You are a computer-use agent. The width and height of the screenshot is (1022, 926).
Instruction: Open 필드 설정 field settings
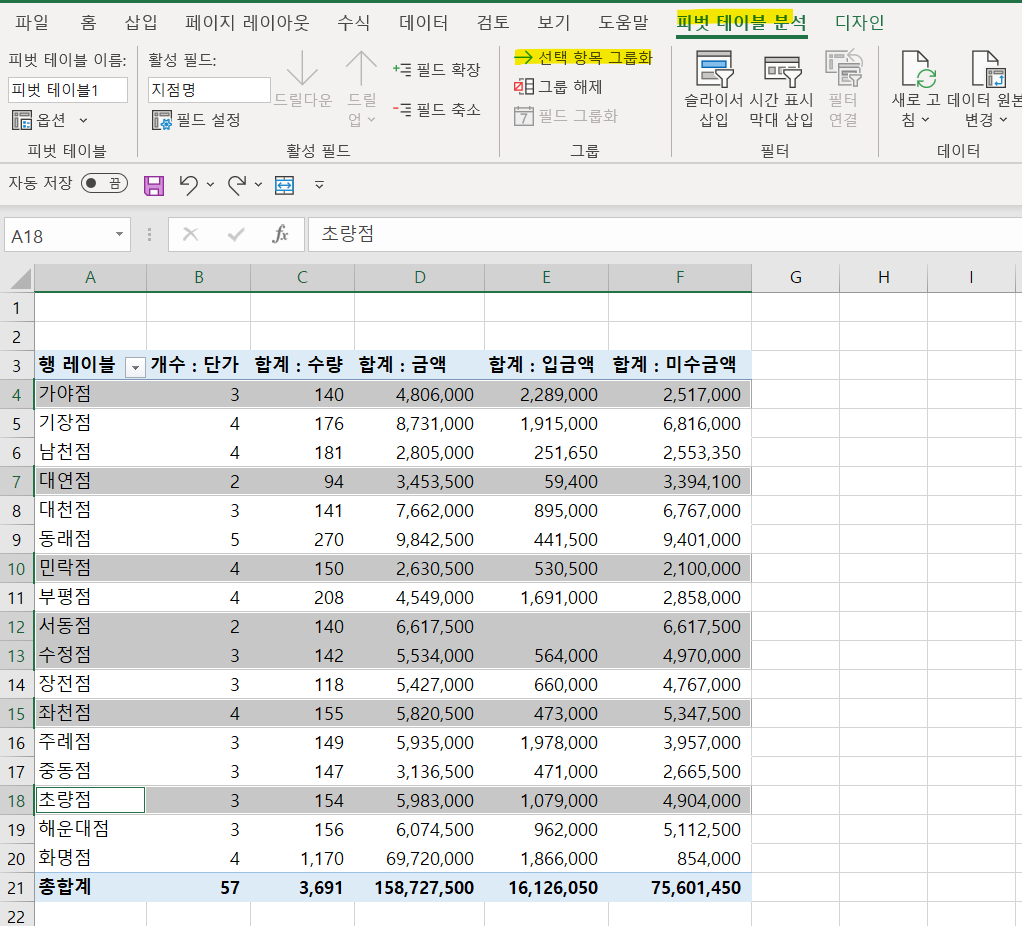click(x=196, y=120)
